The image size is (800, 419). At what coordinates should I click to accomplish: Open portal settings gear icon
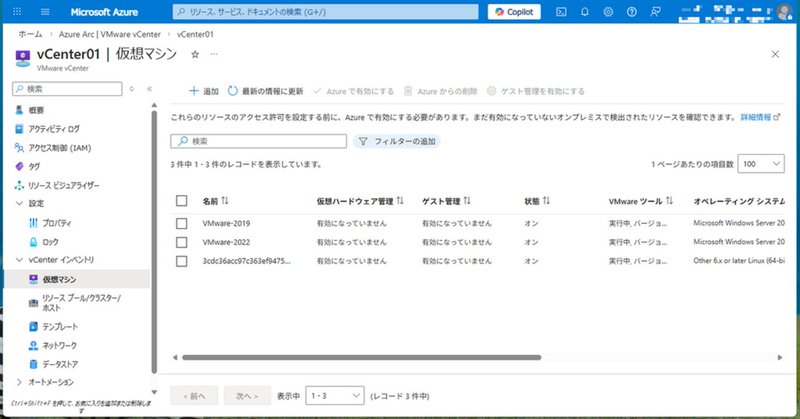point(608,12)
